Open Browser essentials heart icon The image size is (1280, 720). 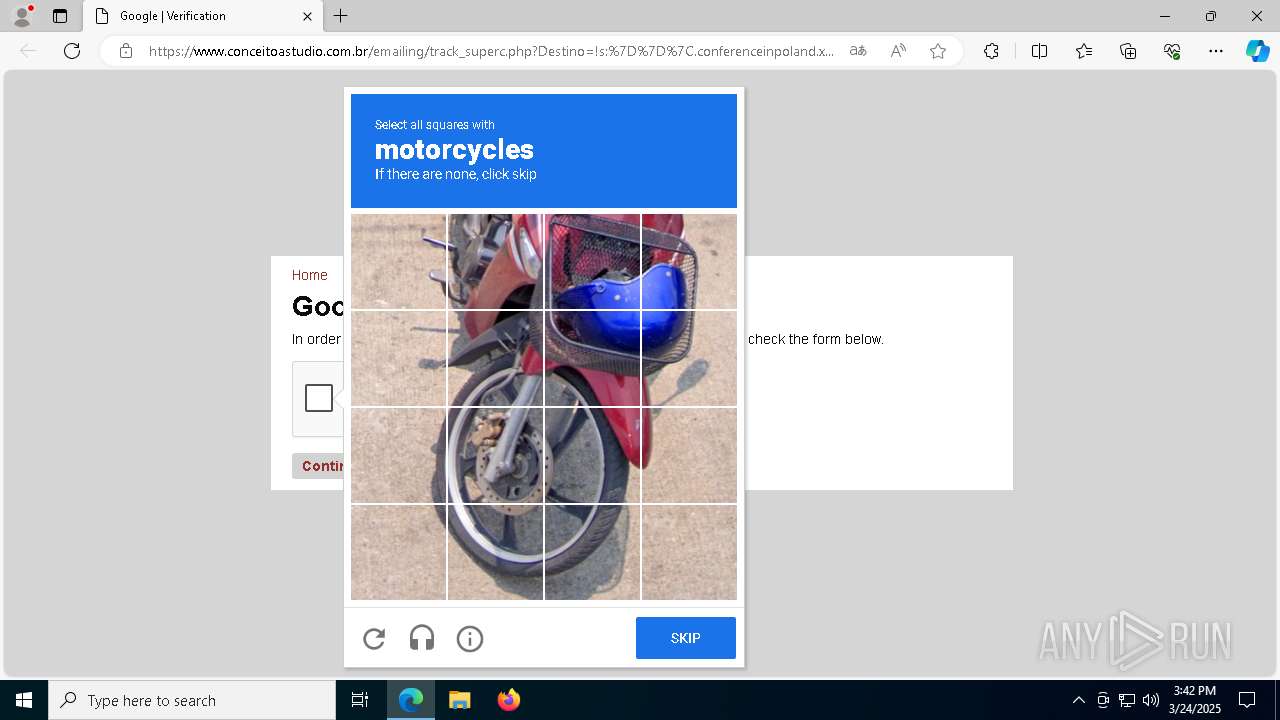click(1172, 51)
